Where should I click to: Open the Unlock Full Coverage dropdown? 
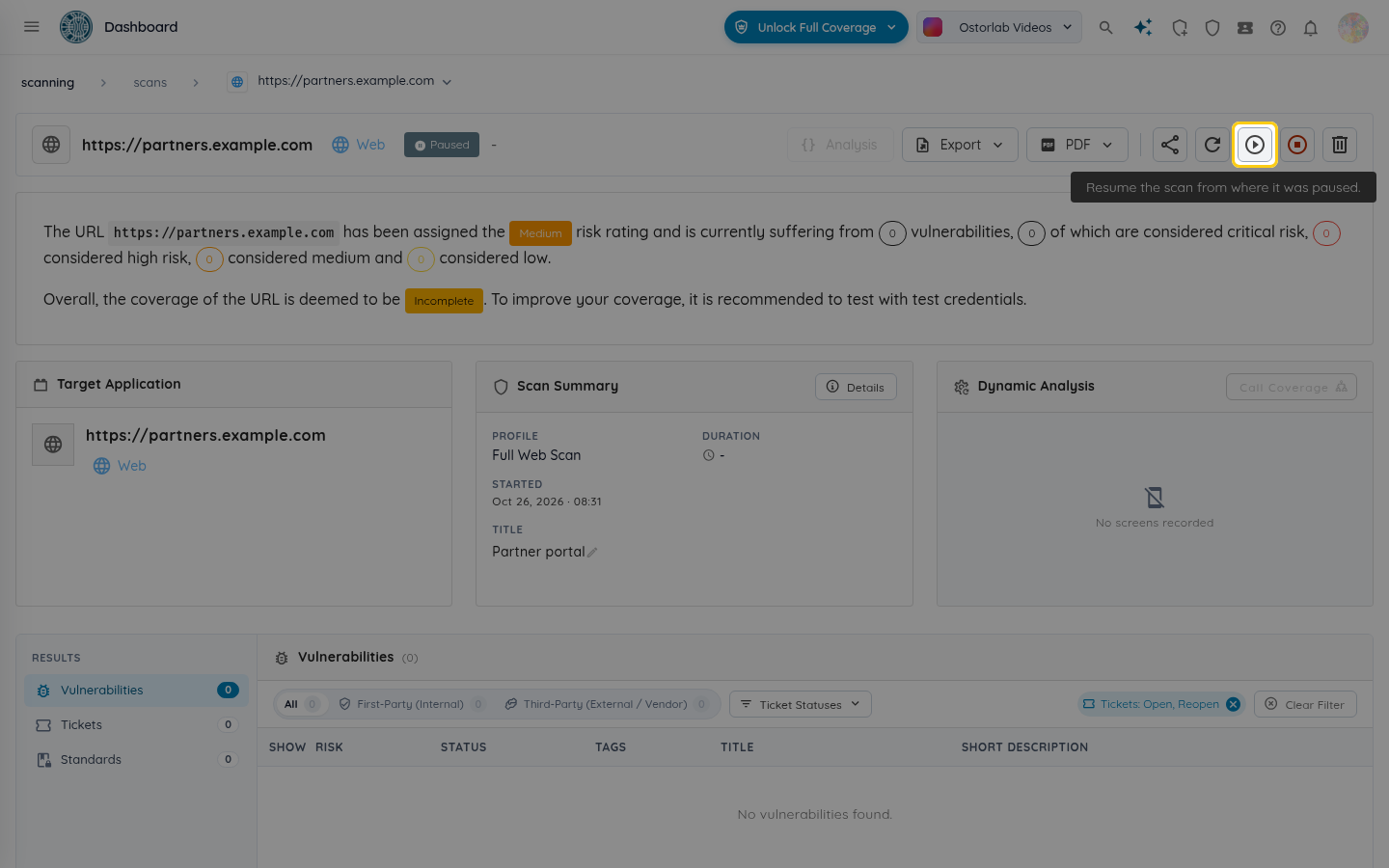coord(816,27)
